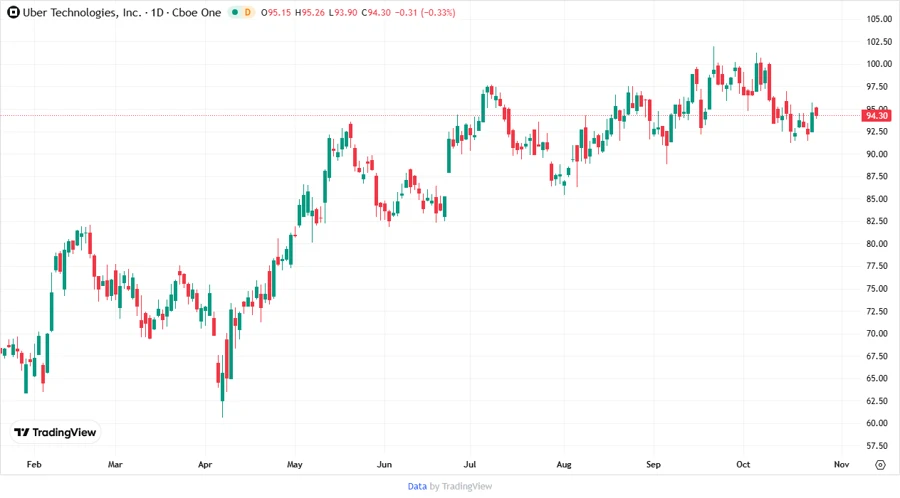This screenshot has width=900, height=498.
Task: Click the 65.00 price axis label
Action: click(879, 379)
